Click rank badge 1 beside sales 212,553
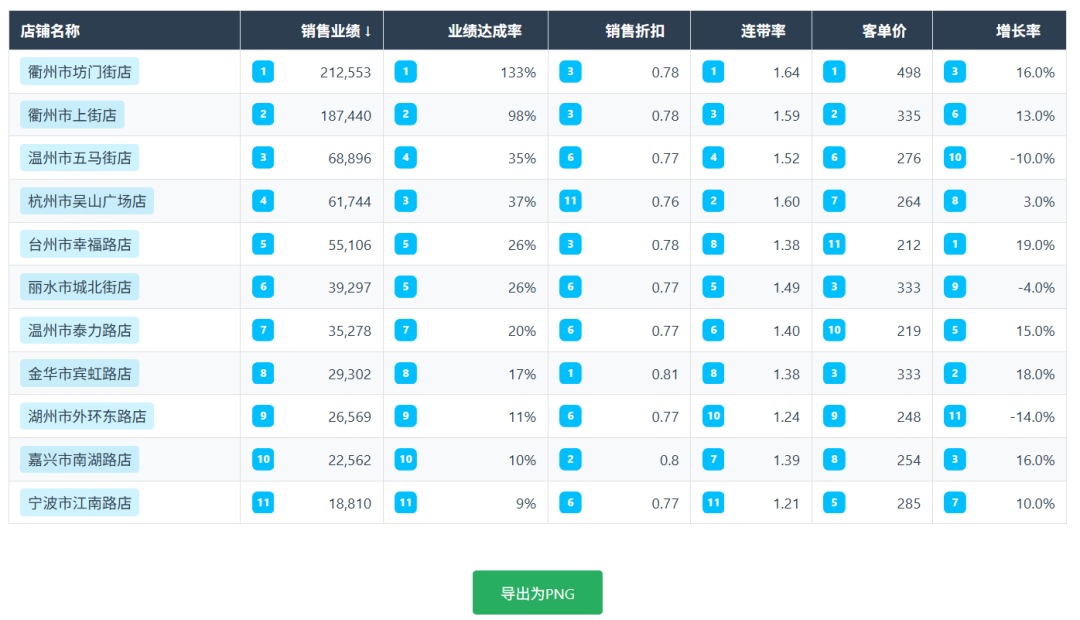 [263, 72]
